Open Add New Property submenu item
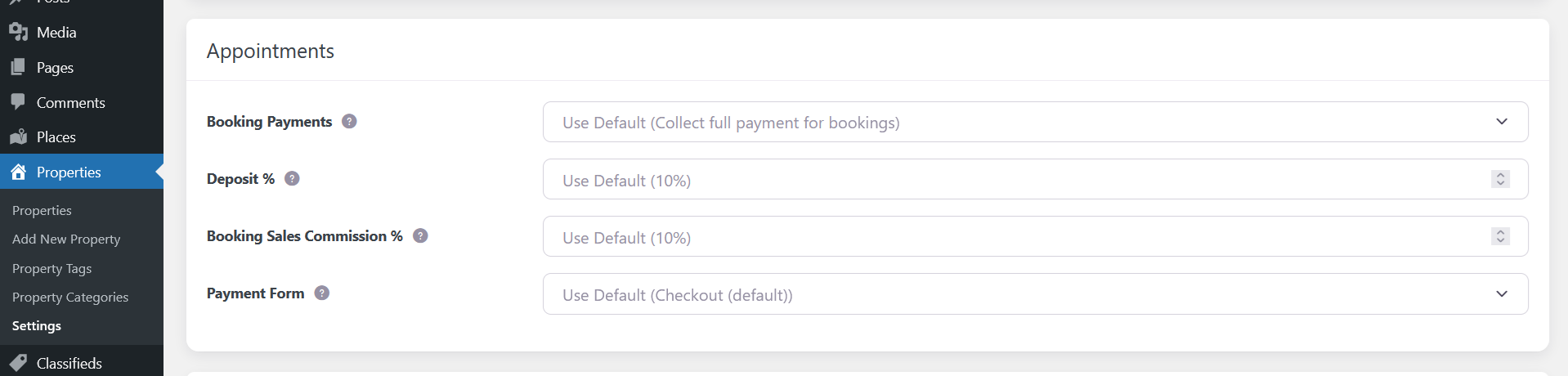Viewport: 1568px width, 376px height. (x=66, y=239)
